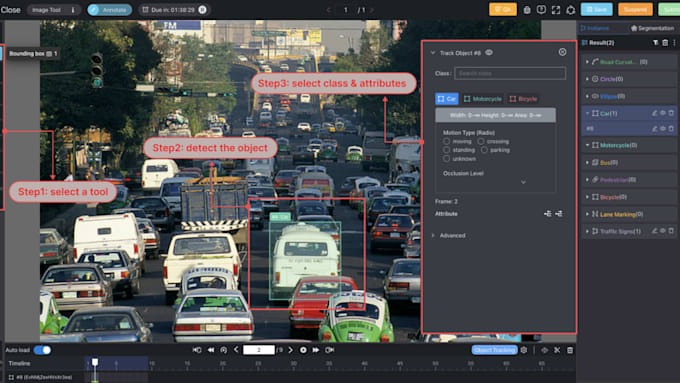
Task: Click the refresh sync icon in top toolbar
Action: tap(571, 10)
